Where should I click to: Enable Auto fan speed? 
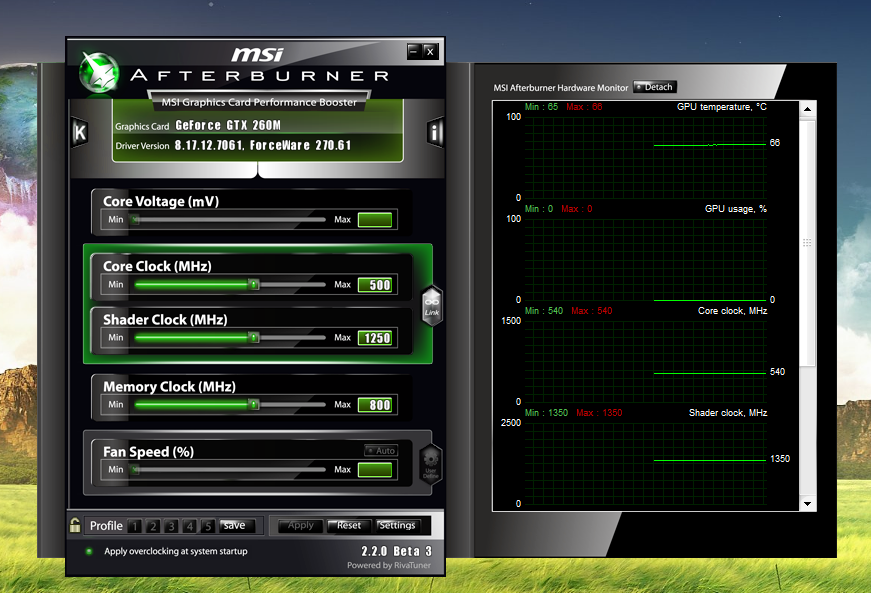point(381,450)
